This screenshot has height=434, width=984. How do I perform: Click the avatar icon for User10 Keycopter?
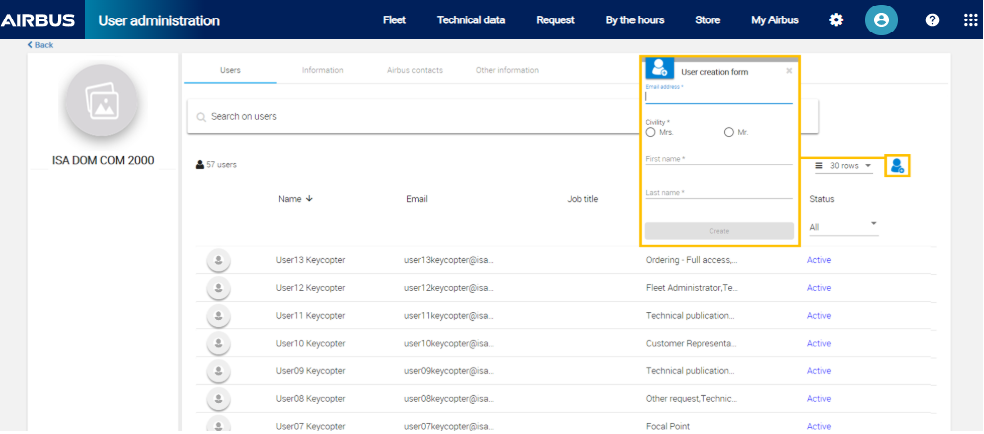[218, 343]
